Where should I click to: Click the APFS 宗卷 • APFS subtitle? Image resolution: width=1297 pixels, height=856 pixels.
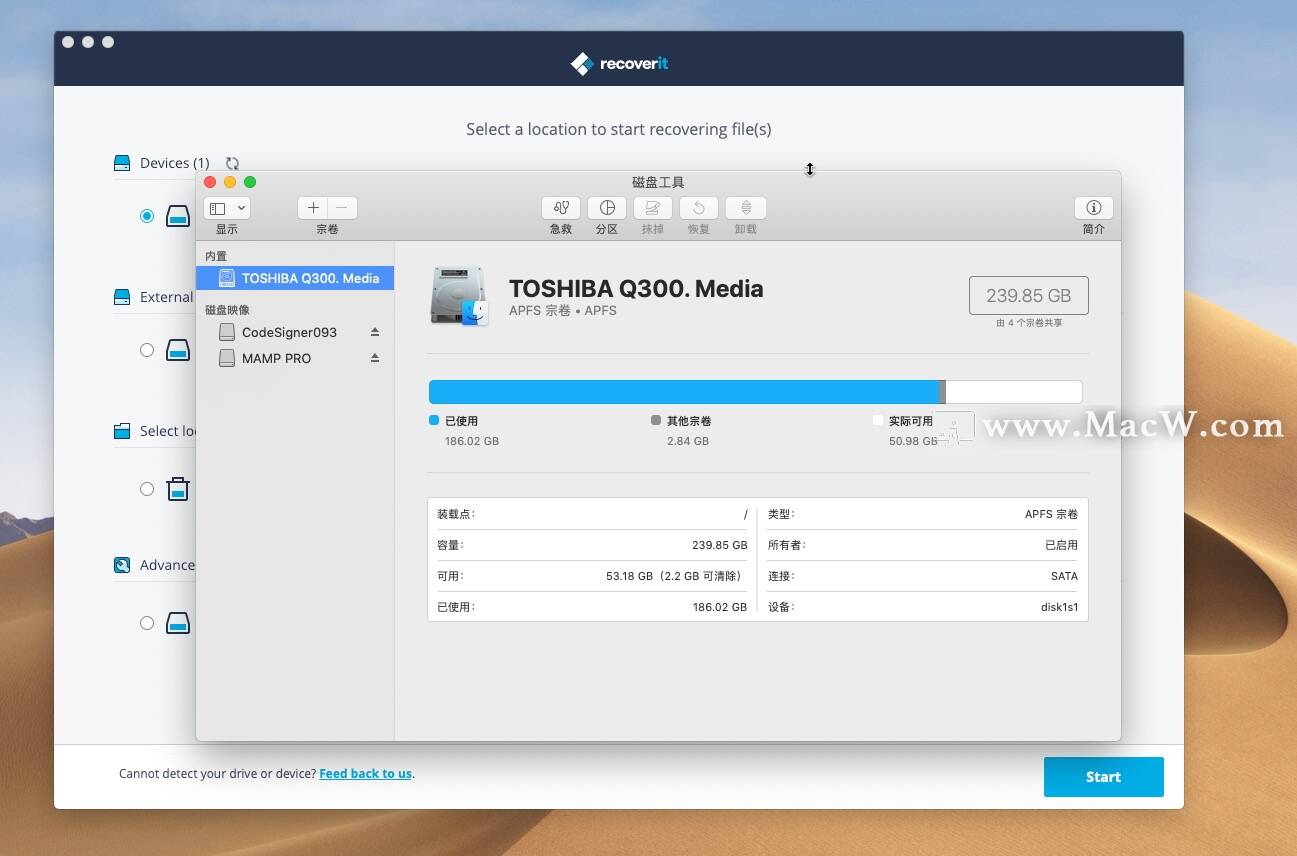coord(563,311)
